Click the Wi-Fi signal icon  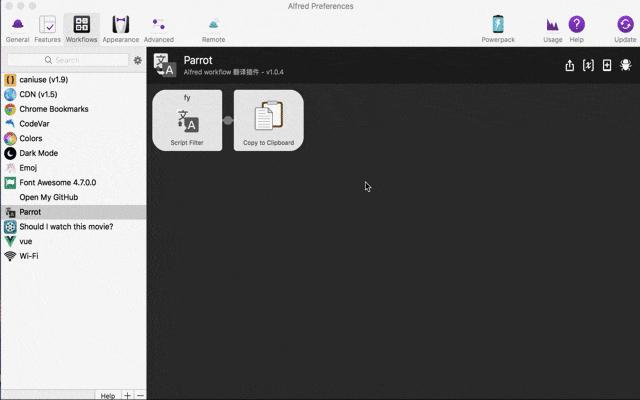click(x=10, y=256)
